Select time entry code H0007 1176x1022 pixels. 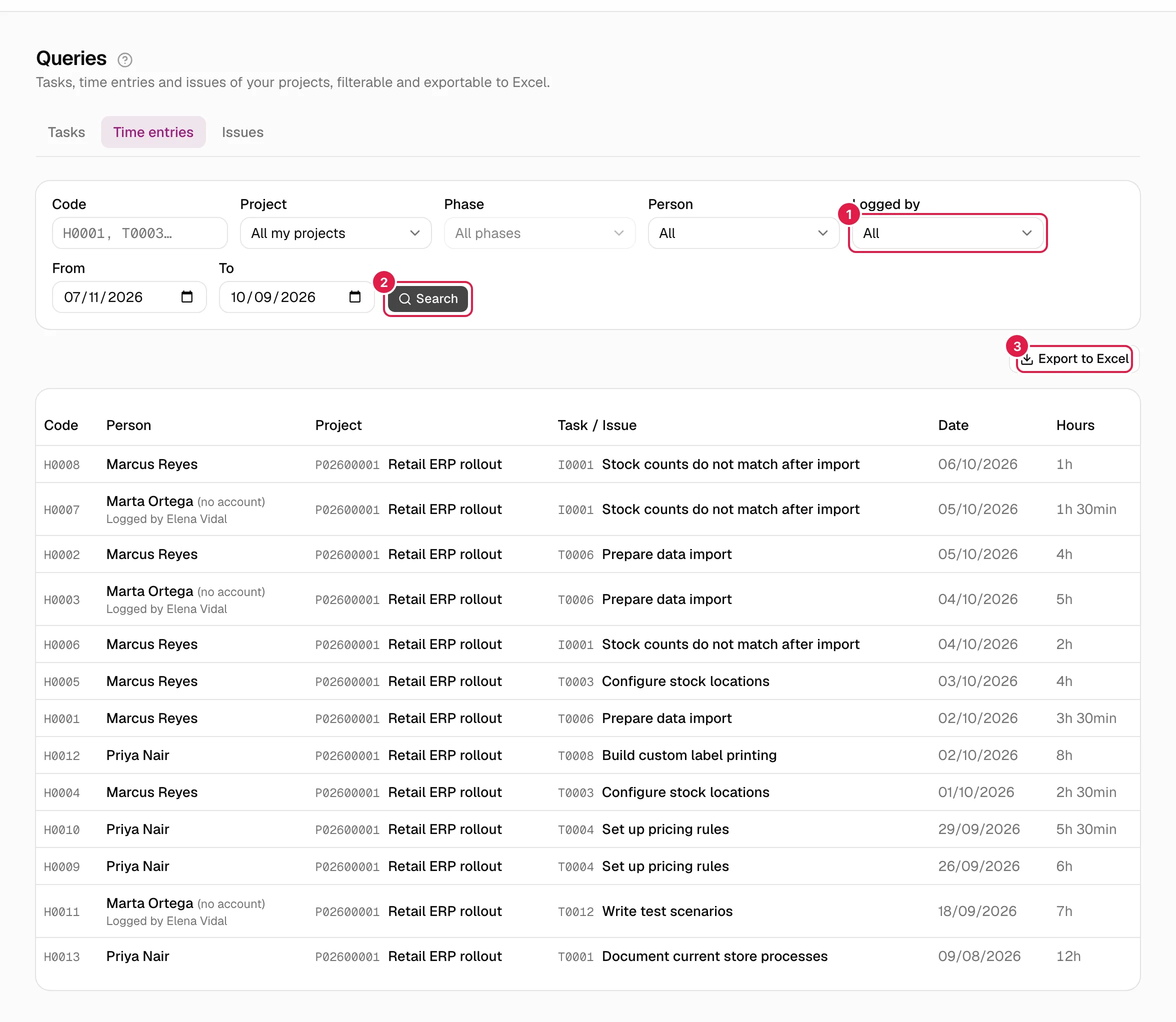tap(61, 510)
